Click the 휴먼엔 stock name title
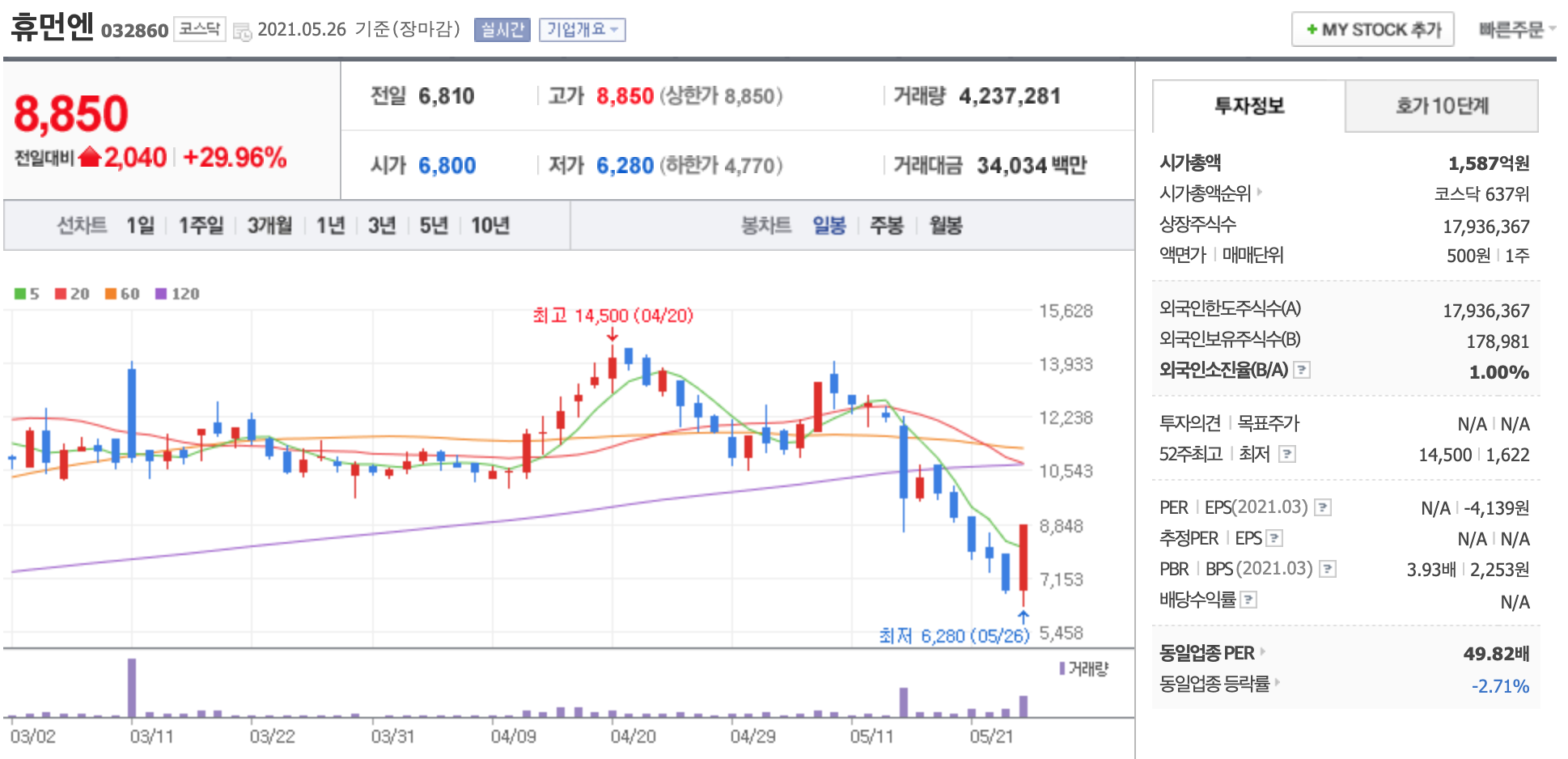 (x=53, y=28)
